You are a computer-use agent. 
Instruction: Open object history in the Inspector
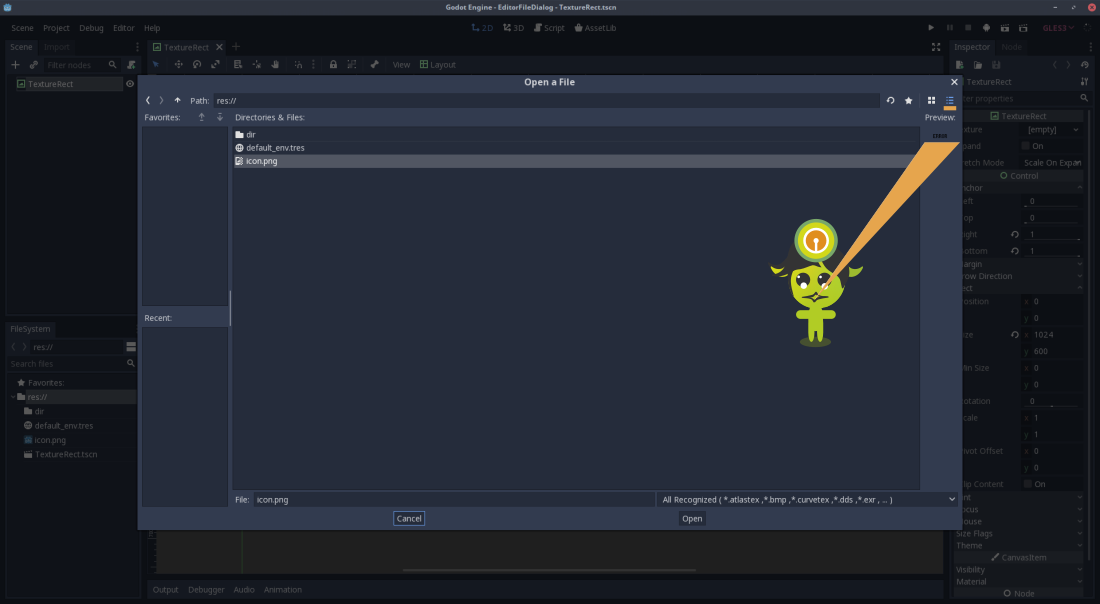coord(1085,65)
